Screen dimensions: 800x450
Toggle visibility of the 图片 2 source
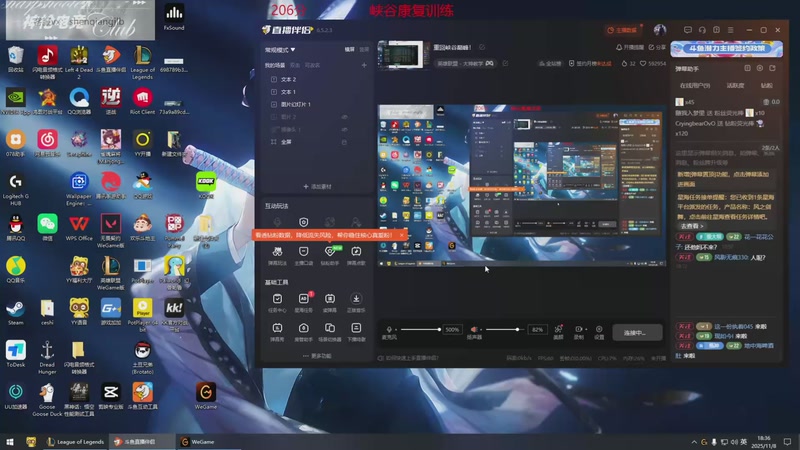[x=344, y=117]
